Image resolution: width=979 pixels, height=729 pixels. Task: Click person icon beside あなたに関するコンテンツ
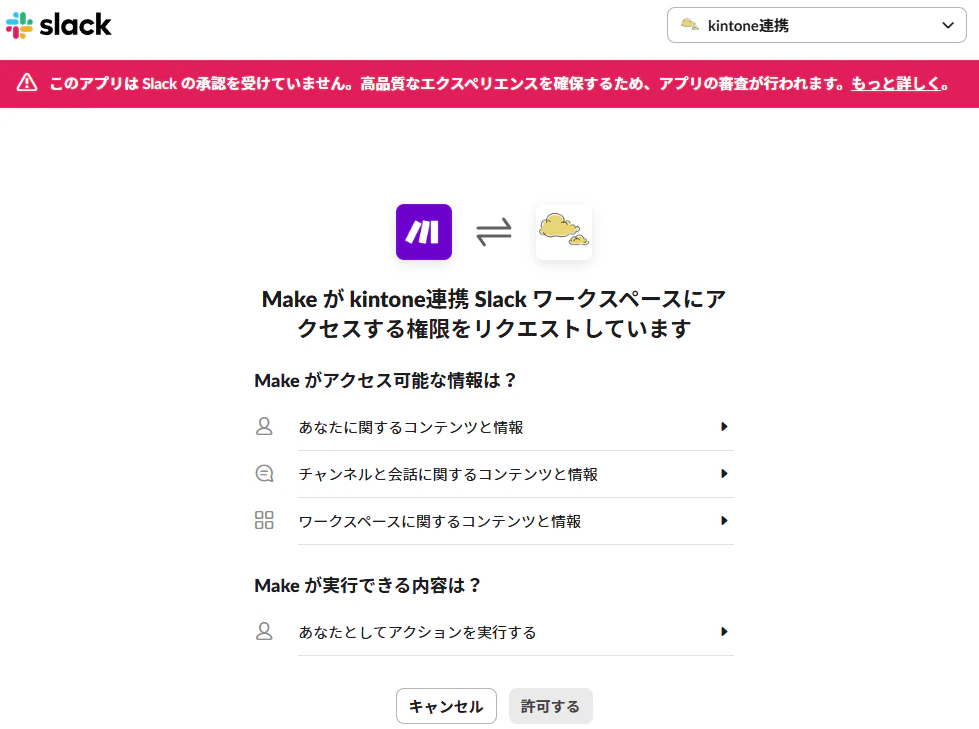point(264,426)
